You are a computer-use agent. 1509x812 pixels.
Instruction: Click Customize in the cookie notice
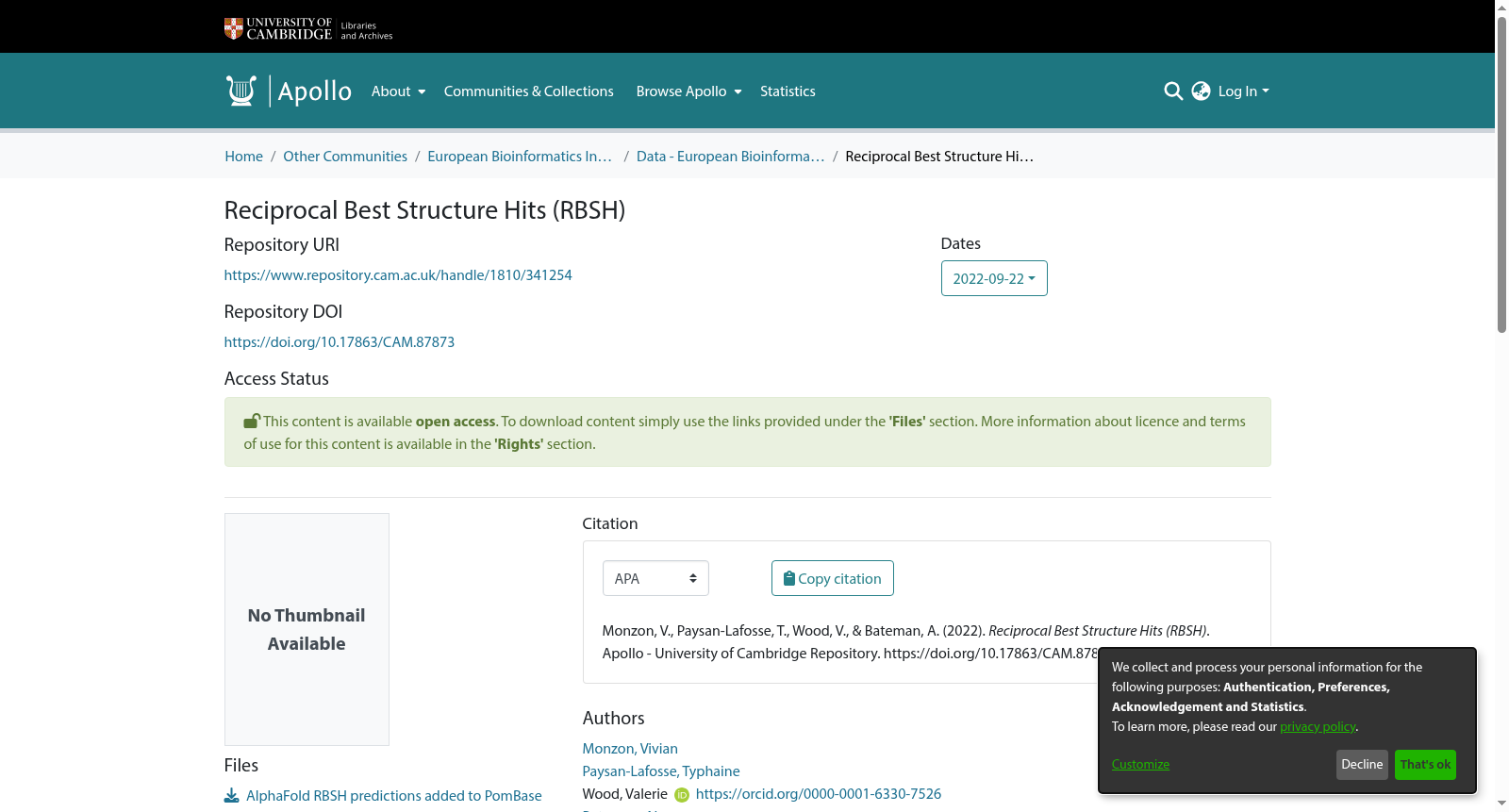pos(1140,764)
